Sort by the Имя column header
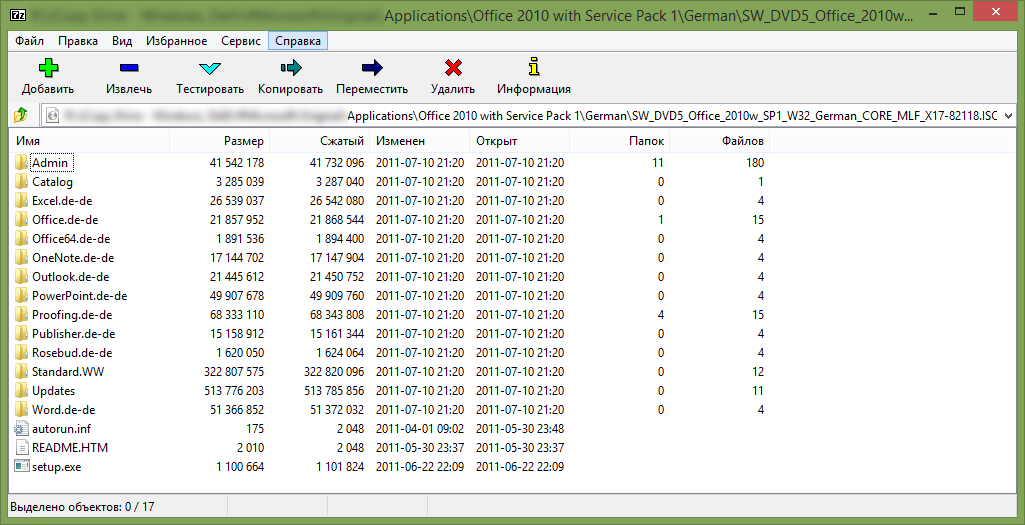 click(90, 141)
